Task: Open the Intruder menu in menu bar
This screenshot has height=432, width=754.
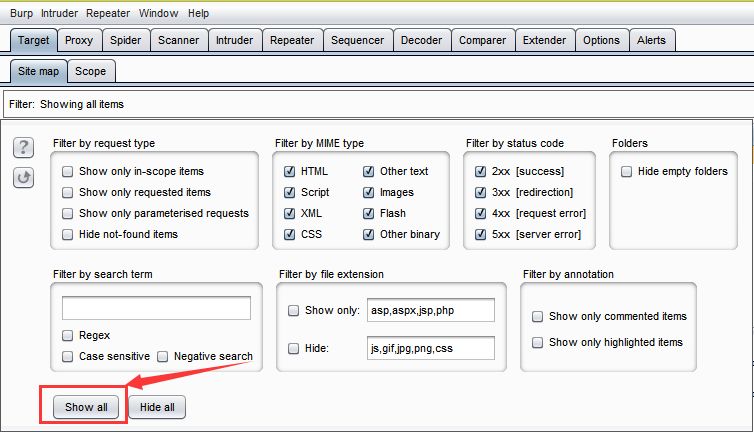Action: tap(59, 13)
